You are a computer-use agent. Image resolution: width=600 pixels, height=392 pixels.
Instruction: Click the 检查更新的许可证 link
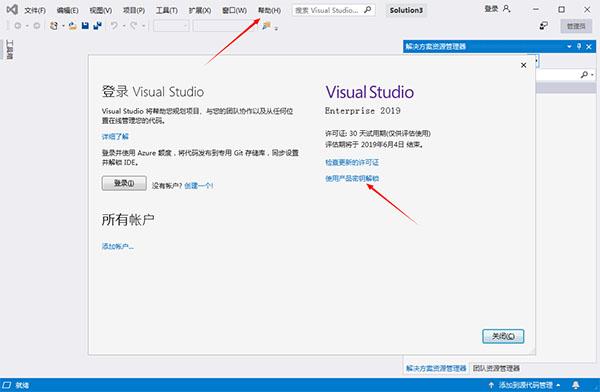[x=352, y=162]
